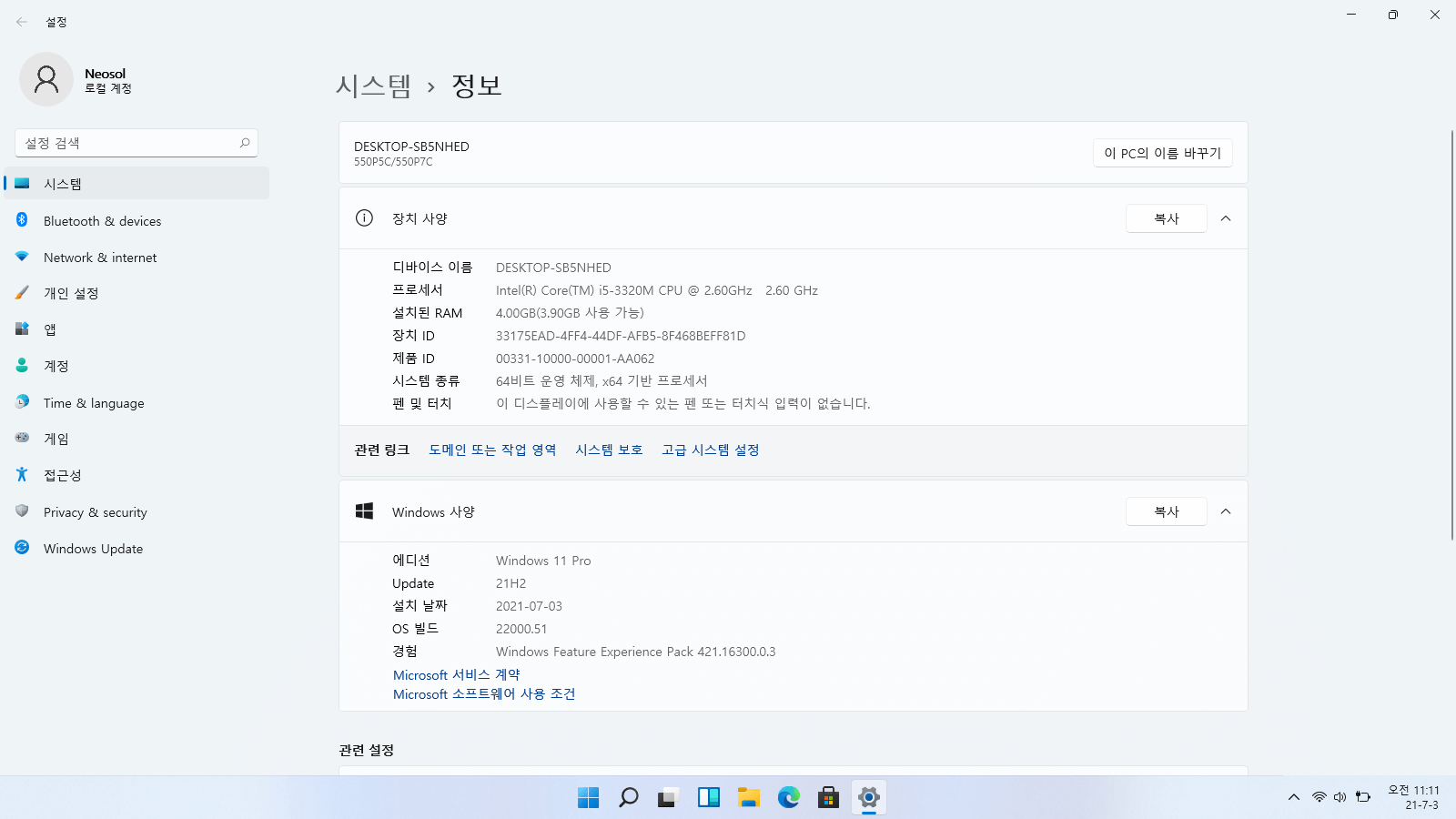Screen dimensions: 1456x819
Task: Open the Neosol user account avatar
Action: pyautogui.click(x=46, y=79)
